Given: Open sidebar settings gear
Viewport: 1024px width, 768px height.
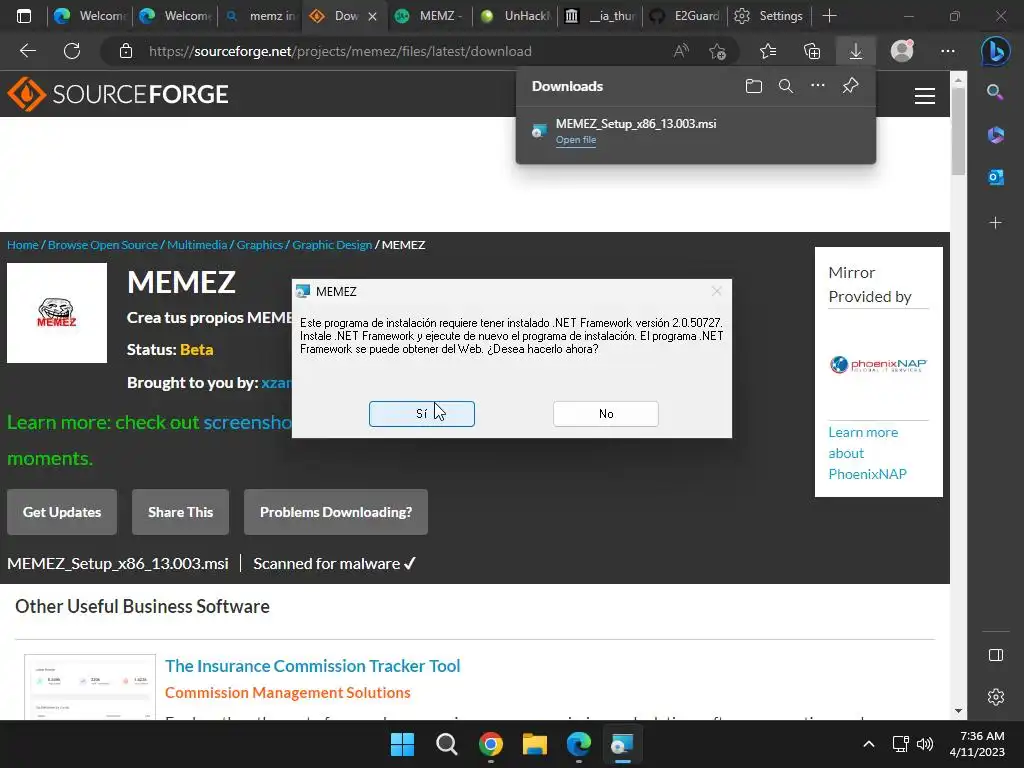Looking at the screenshot, I should click(x=995, y=697).
